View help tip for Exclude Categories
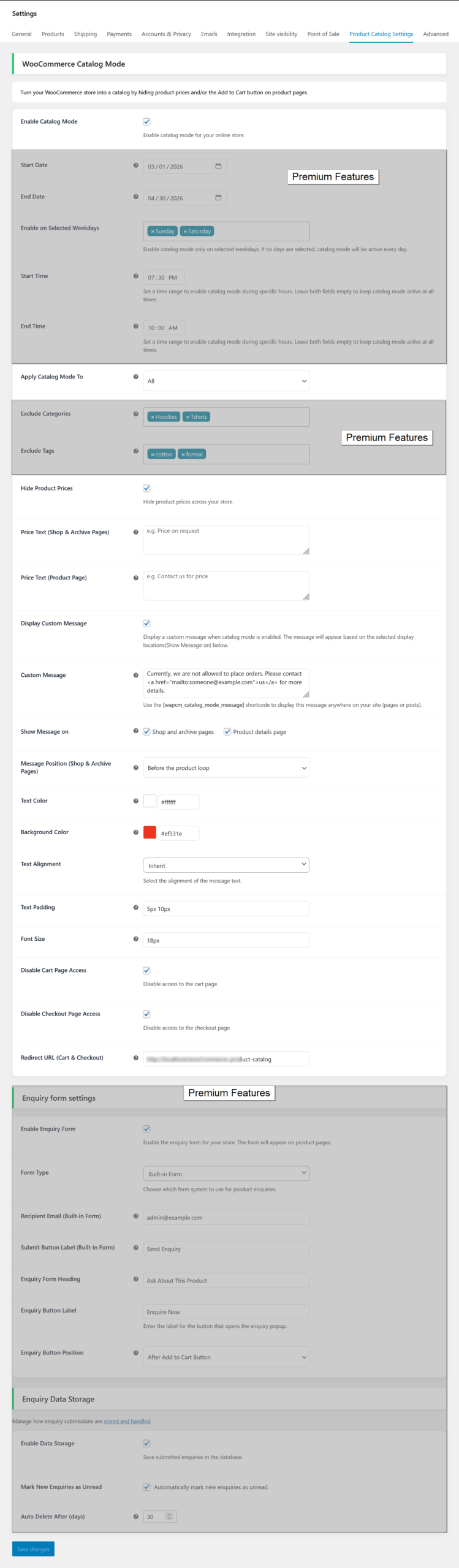Screen dimensions: 459x1568 click(136, 414)
